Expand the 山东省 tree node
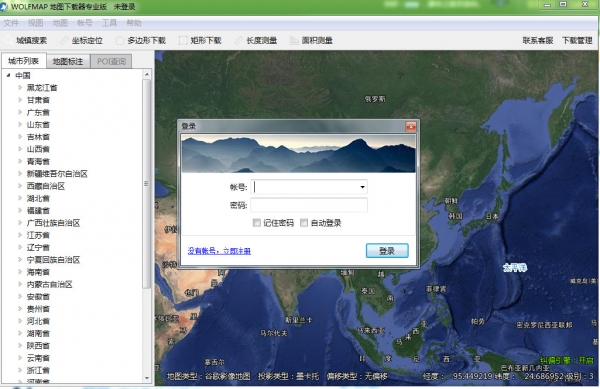The height and width of the screenshot is (389, 600). tap(20, 124)
